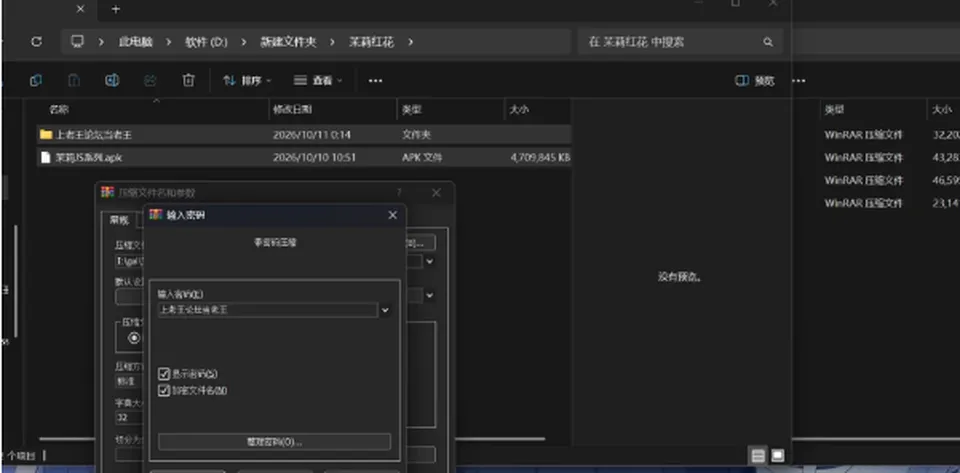Screen dimensions: 960x473
Task: Click the Copy icon in Explorer toolbar
Action: click(x=36, y=80)
